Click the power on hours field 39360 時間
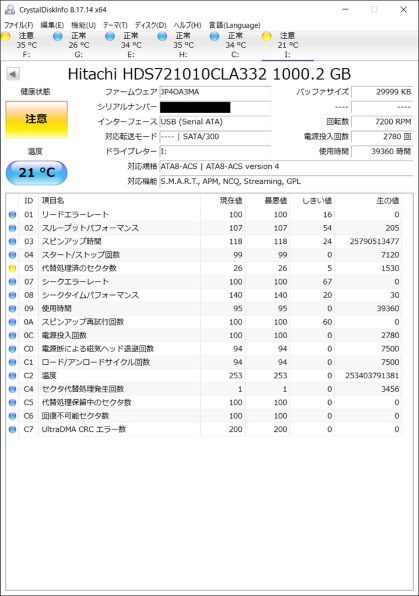The image size is (419, 596). tap(382, 152)
